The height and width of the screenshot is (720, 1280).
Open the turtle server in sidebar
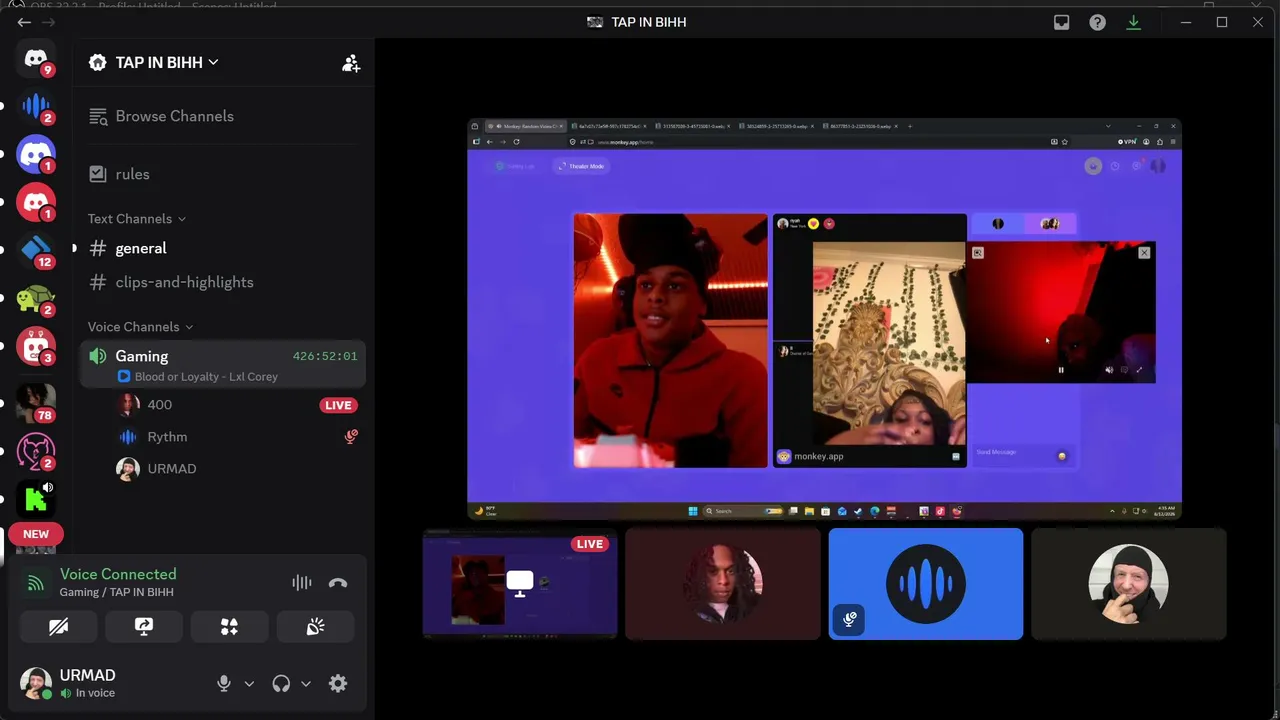pos(36,298)
